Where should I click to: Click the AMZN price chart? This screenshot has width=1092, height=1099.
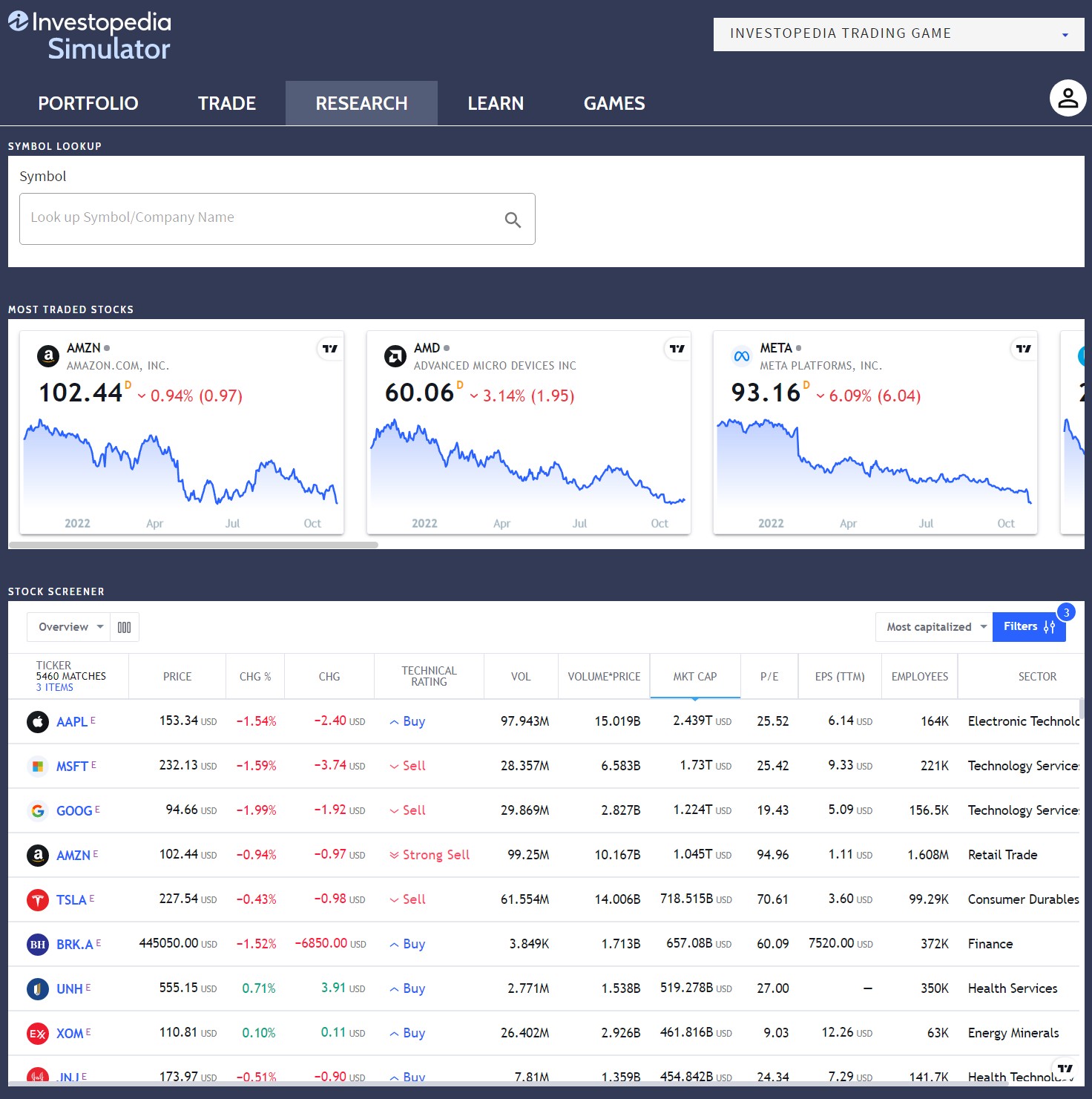pyautogui.click(x=181, y=464)
